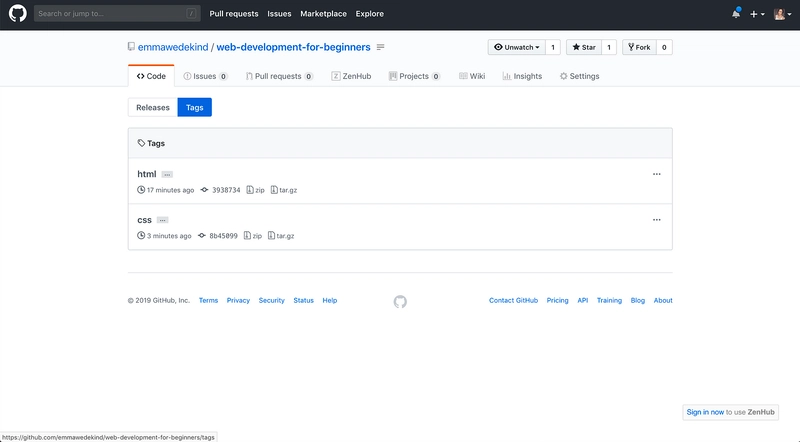This screenshot has height=442, width=800.
Task: Open the more options menu for html row
Action: (657, 174)
